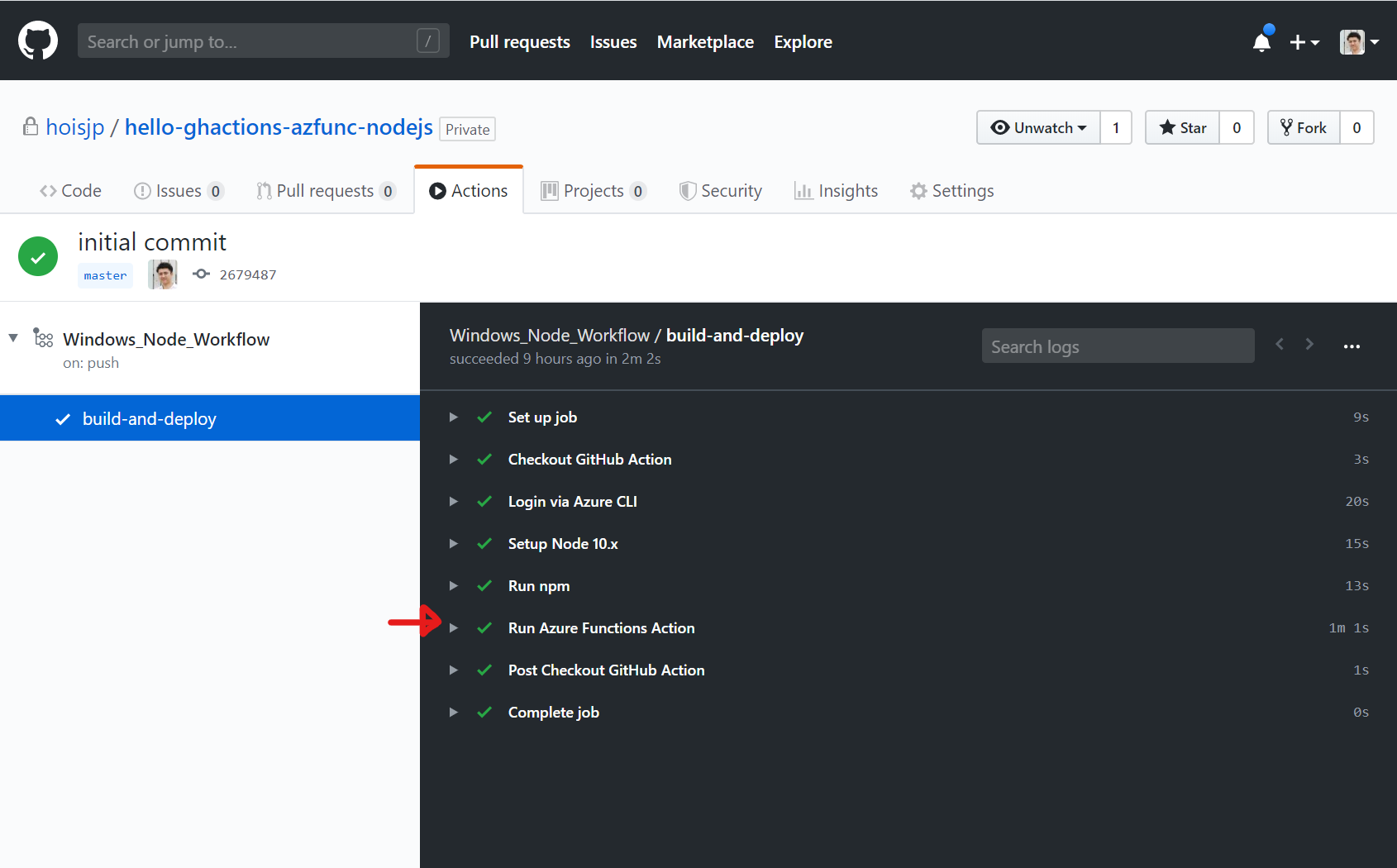Switch to the Actions tab
1397x868 pixels.
(x=469, y=190)
